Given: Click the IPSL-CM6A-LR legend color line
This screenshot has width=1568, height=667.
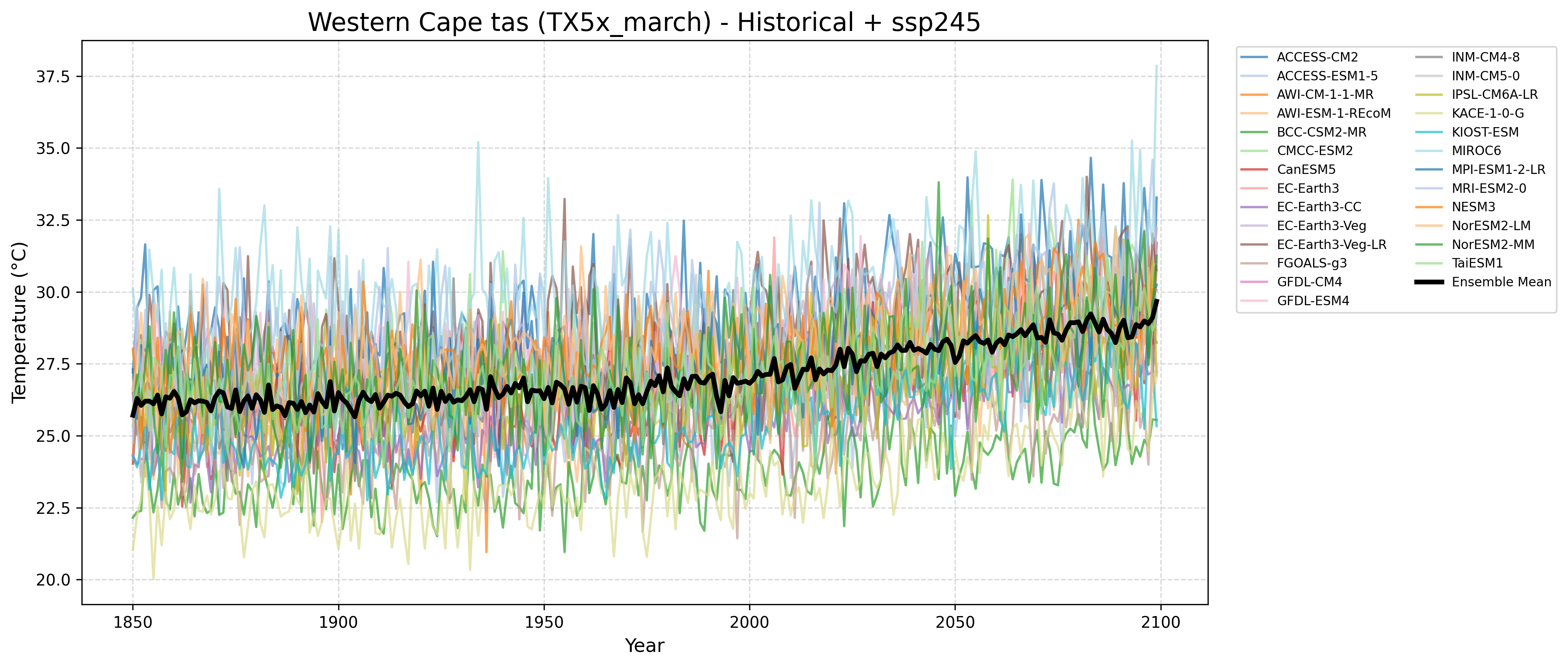Looking at the screenshot, I should 1429,94.
